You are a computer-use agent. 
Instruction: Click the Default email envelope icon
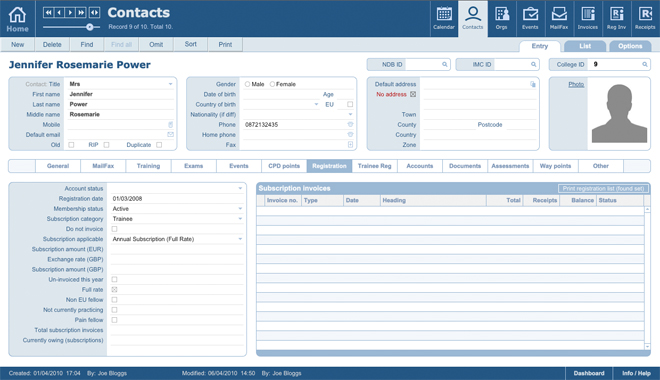tap(170, 135)
